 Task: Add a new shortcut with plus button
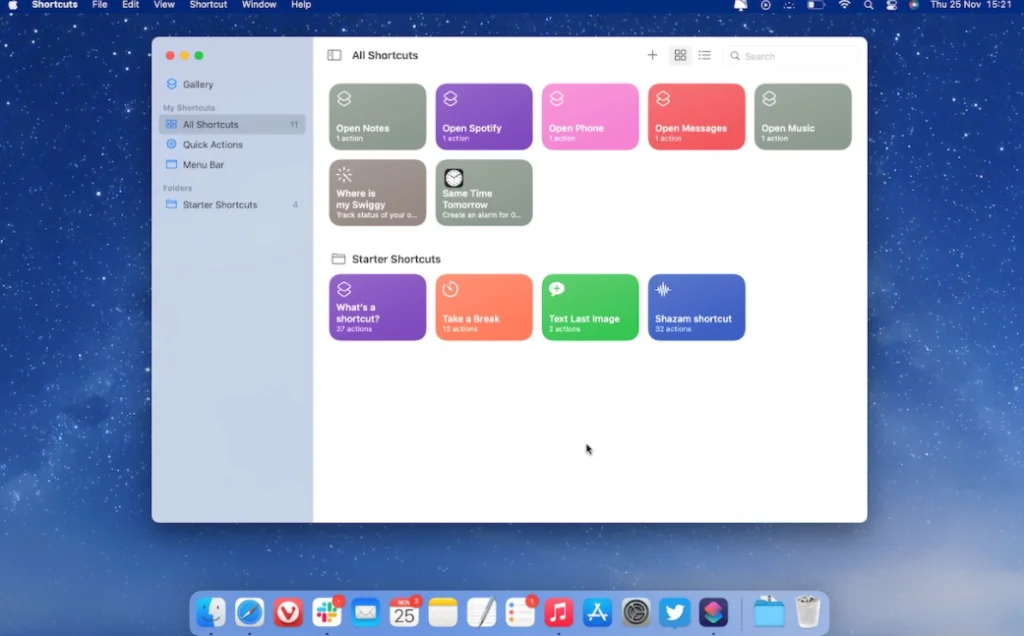pos(652,56)
